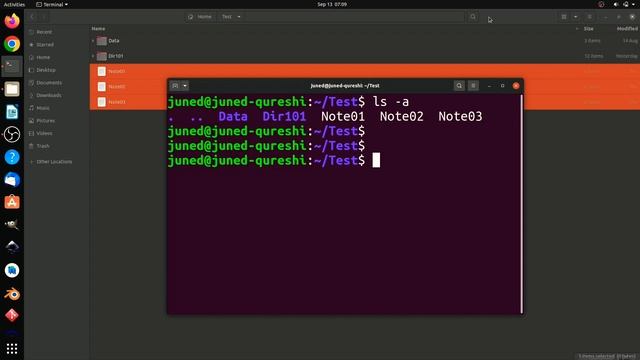This screenshot has width=640, height=360.
Task: Open the terminal hamburger menu
Action: coord(473,86)
